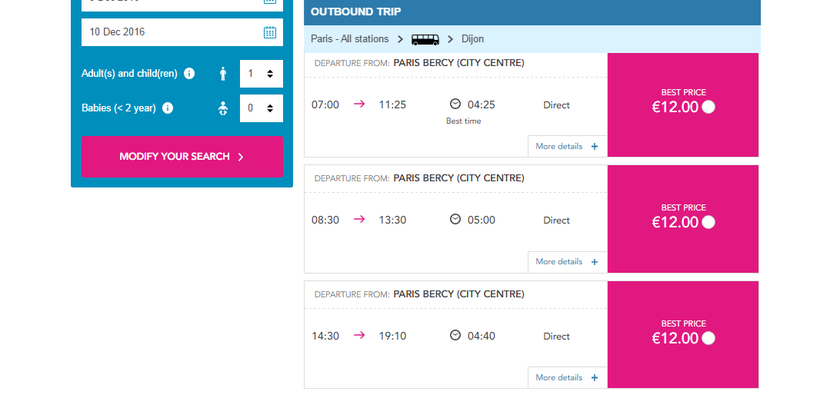This screenshot has height=398, width=820.
Task: Click pink arrow between 07:00 and 11:25
Action: (359, 104)
